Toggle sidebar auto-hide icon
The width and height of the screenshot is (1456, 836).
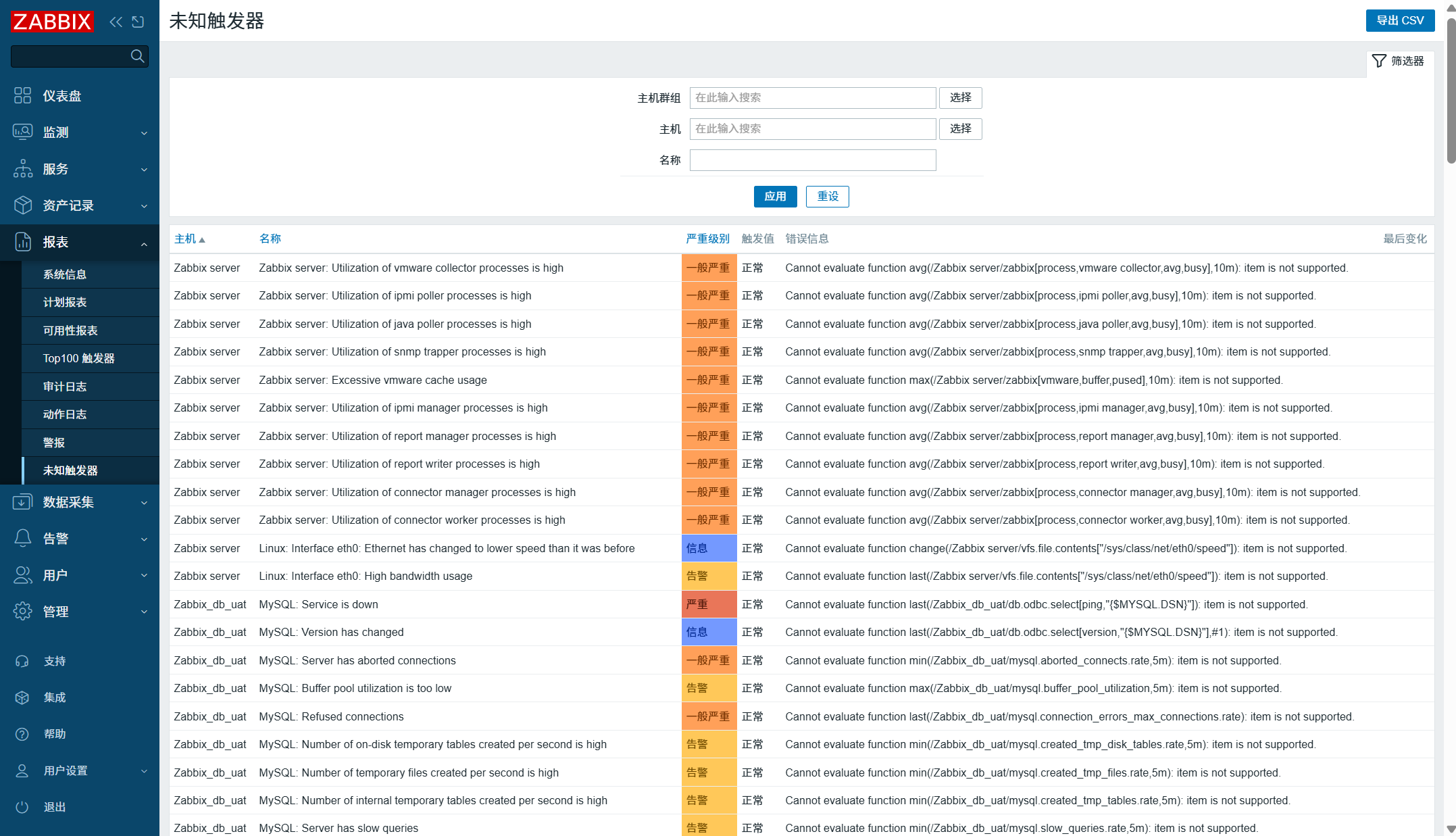[138, 22]
